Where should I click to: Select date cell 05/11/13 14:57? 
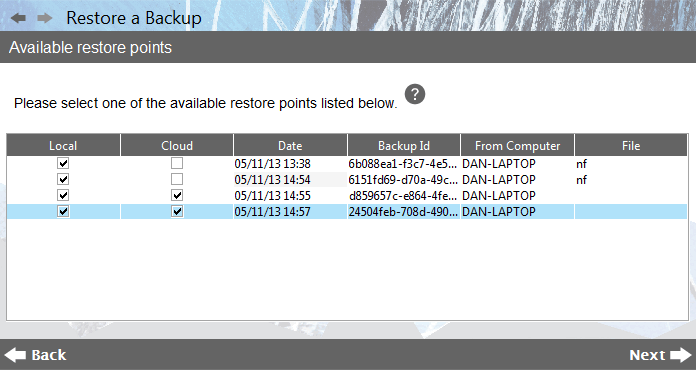coord(290,212)
